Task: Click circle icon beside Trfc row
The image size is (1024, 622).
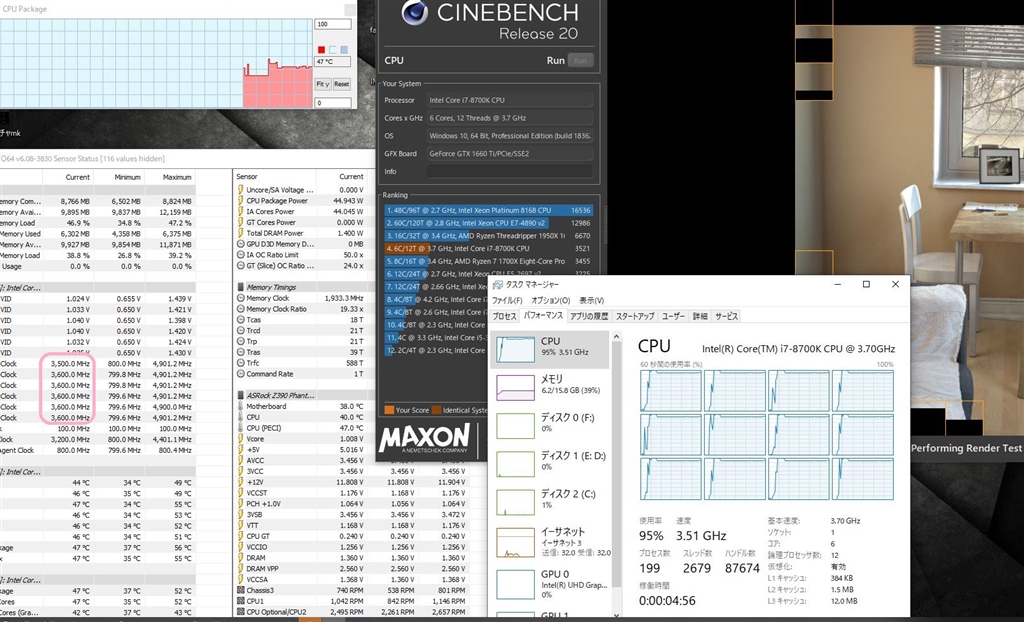Action: (240, 363)
